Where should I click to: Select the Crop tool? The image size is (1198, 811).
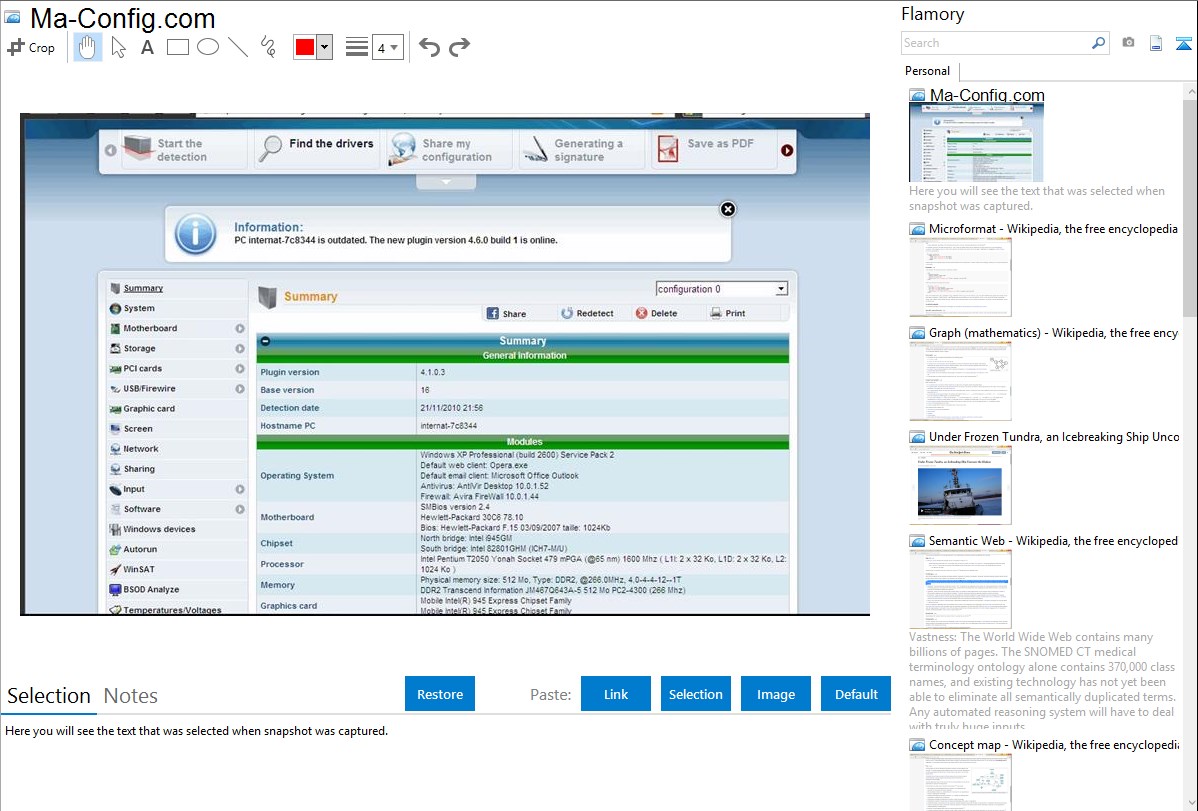click(x=31, y=47)
